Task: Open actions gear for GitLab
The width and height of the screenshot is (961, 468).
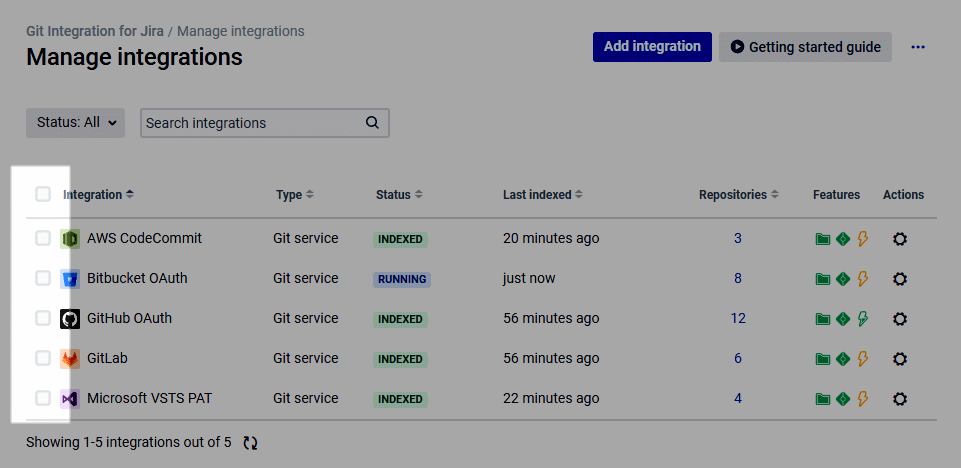Action: click(900, 359)
